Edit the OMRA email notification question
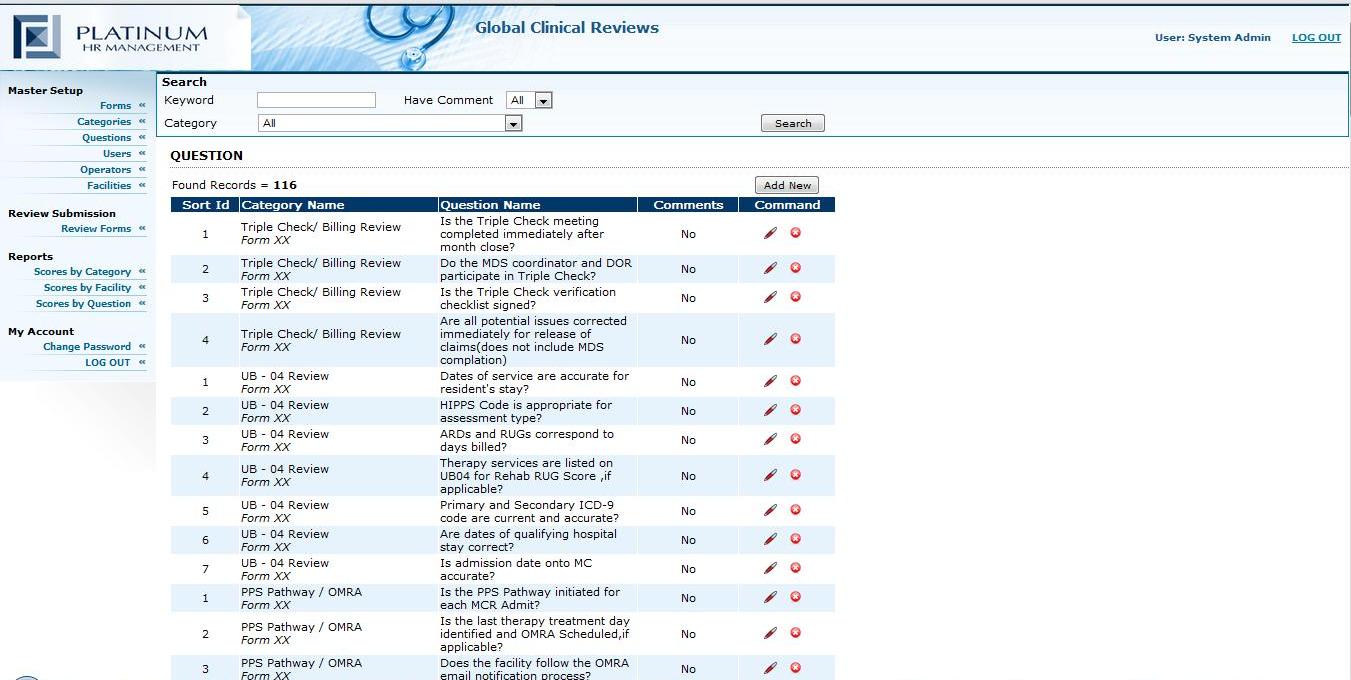The image size is (1351, 680). [x=770, y=668]
